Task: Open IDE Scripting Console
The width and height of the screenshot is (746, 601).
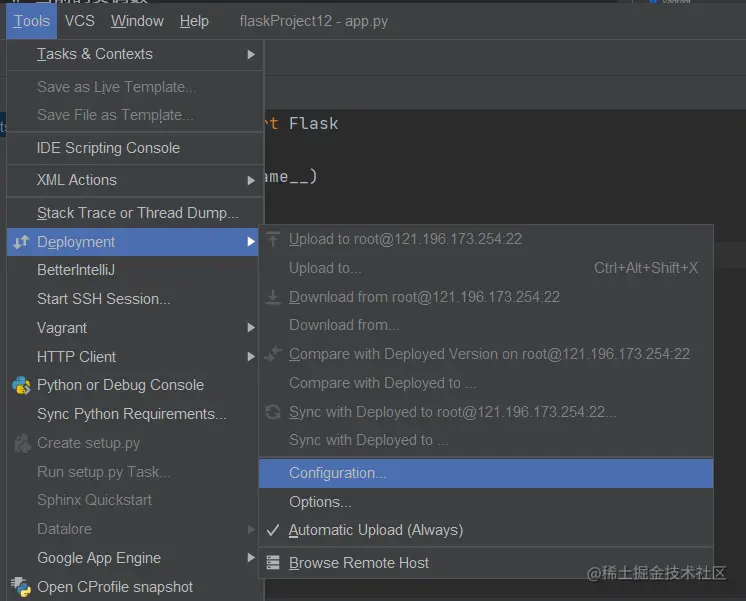Action: click(x=135, y=148)
